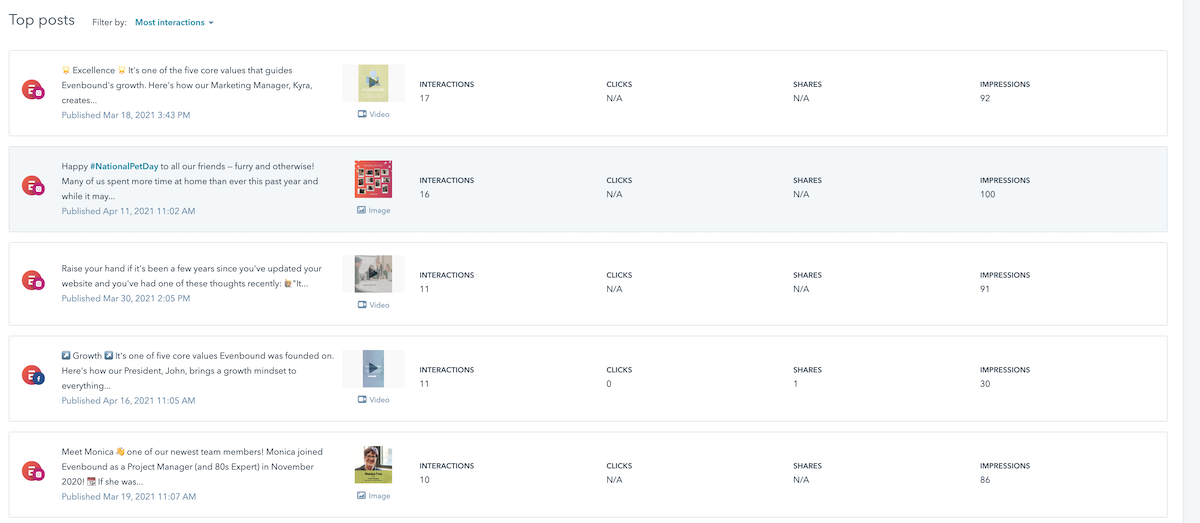Play the website update post video thumbnail
The image size is (1200, 523).
373,273
